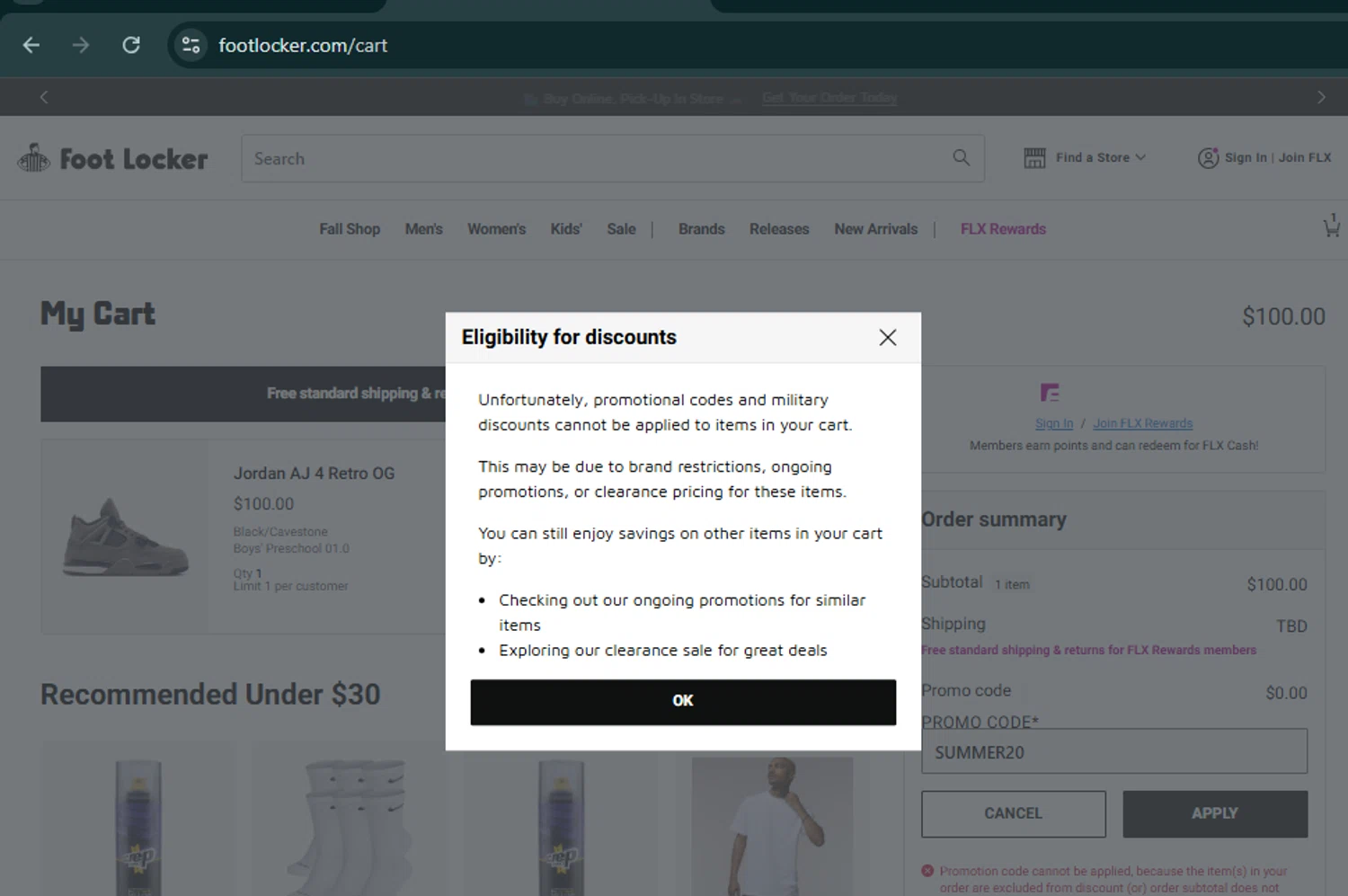Show previous promo banner with left chevron

click(44, 97)
